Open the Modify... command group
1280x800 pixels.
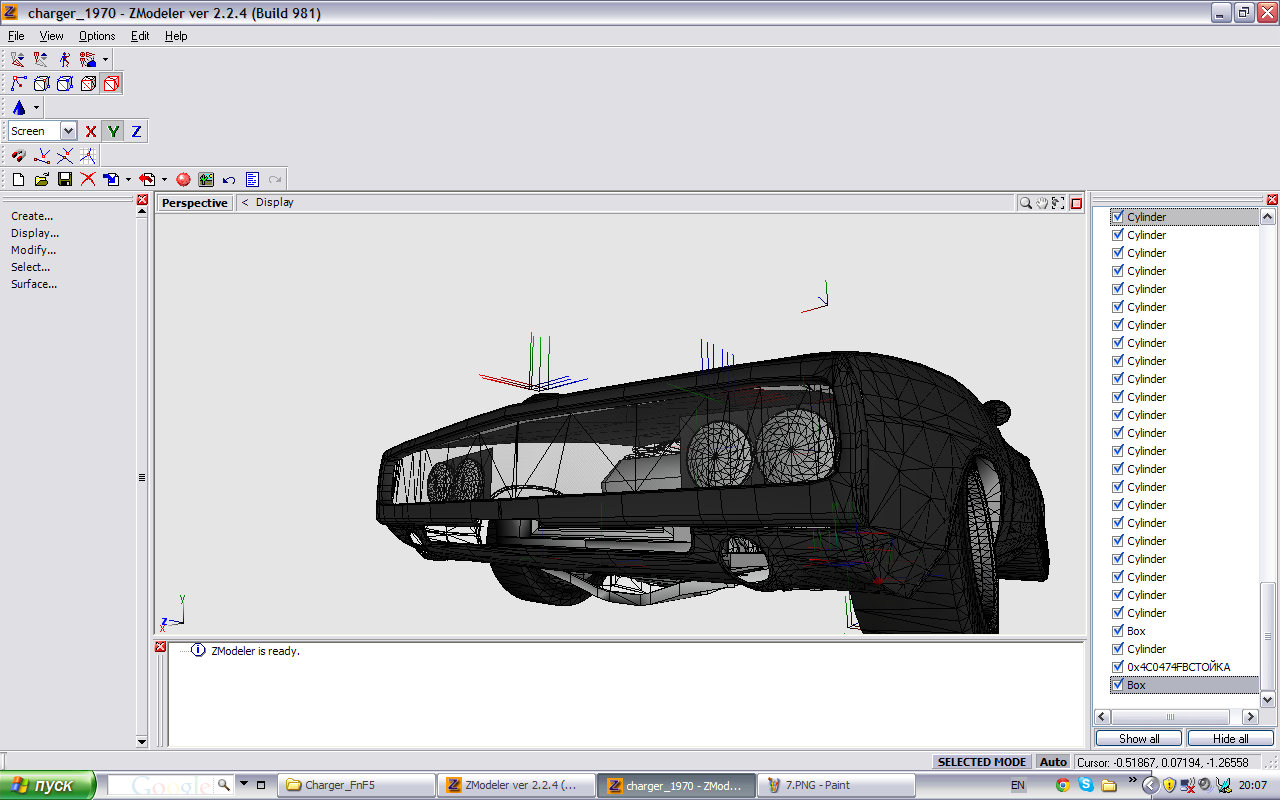pos(33,250)
